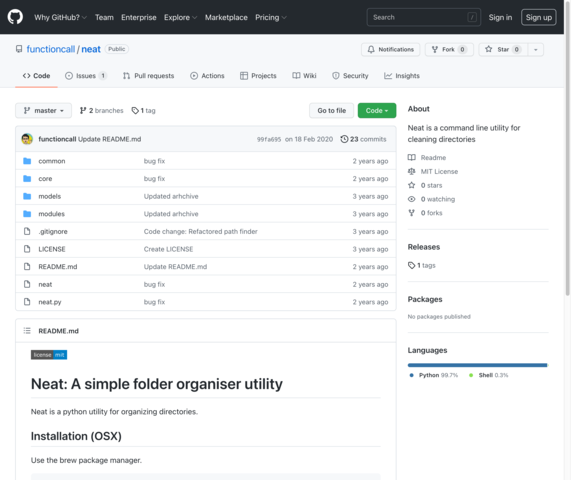The image size is (571, 480).
Task: Click the README table of contents icon
Action: coord(27,331)
